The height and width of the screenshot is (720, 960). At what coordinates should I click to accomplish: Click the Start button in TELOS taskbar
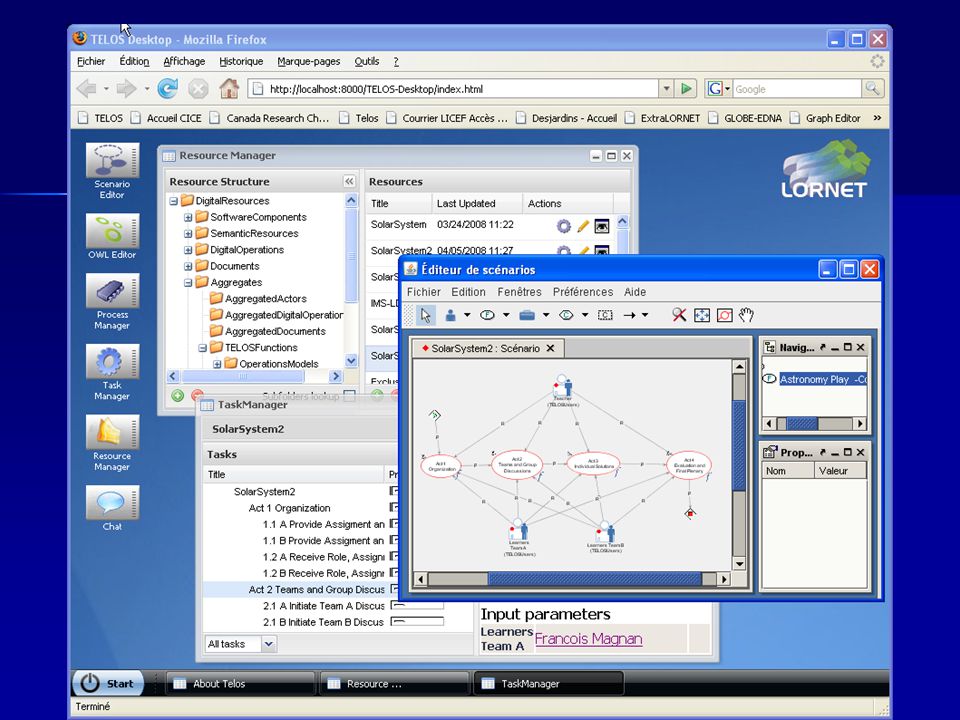click(x=108, y=683)
